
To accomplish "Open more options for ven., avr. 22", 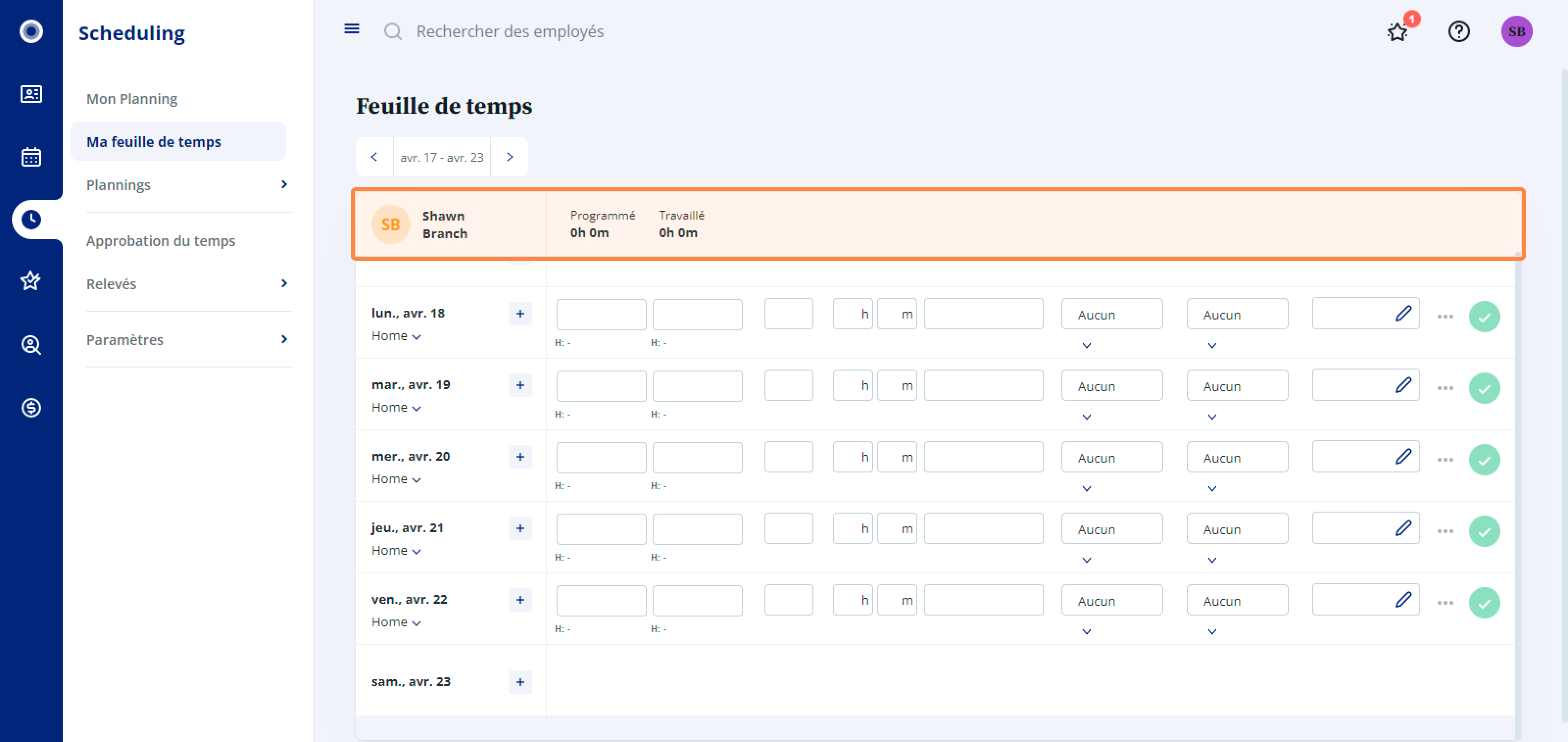I will pyautogui.click(x=1445, y=603).
